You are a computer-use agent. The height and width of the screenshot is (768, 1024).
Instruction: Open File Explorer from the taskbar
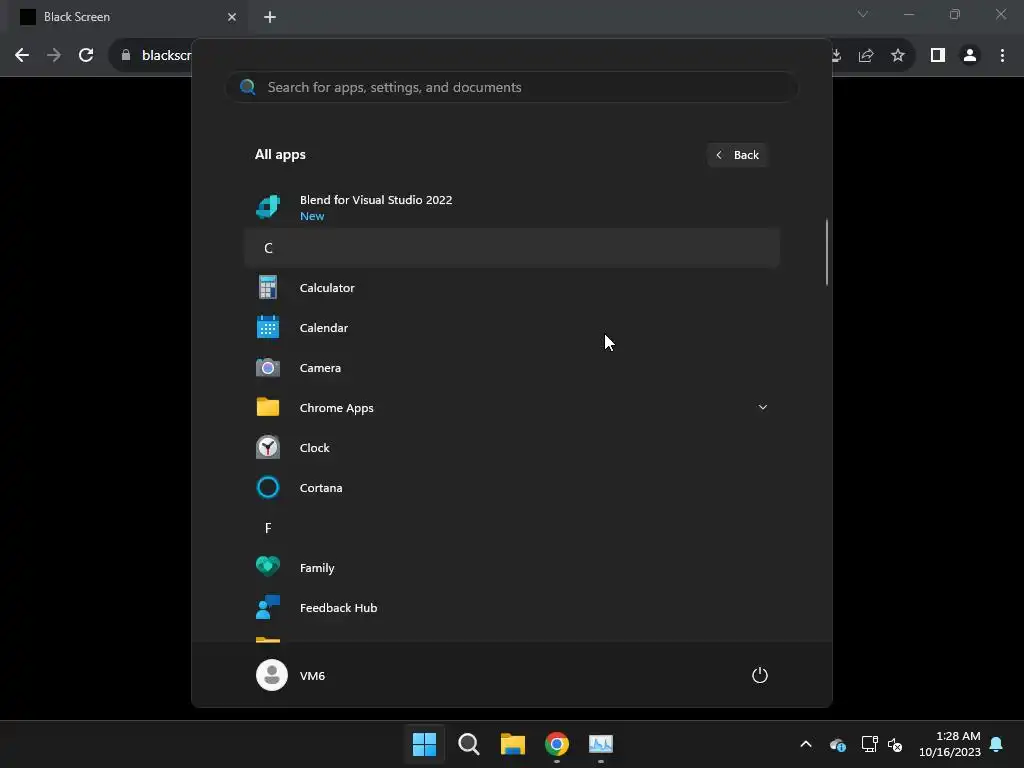click(513, 743)
